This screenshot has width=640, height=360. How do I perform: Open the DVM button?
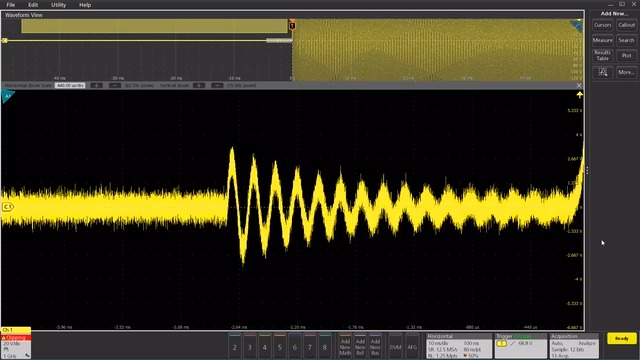tap(396, 347)
